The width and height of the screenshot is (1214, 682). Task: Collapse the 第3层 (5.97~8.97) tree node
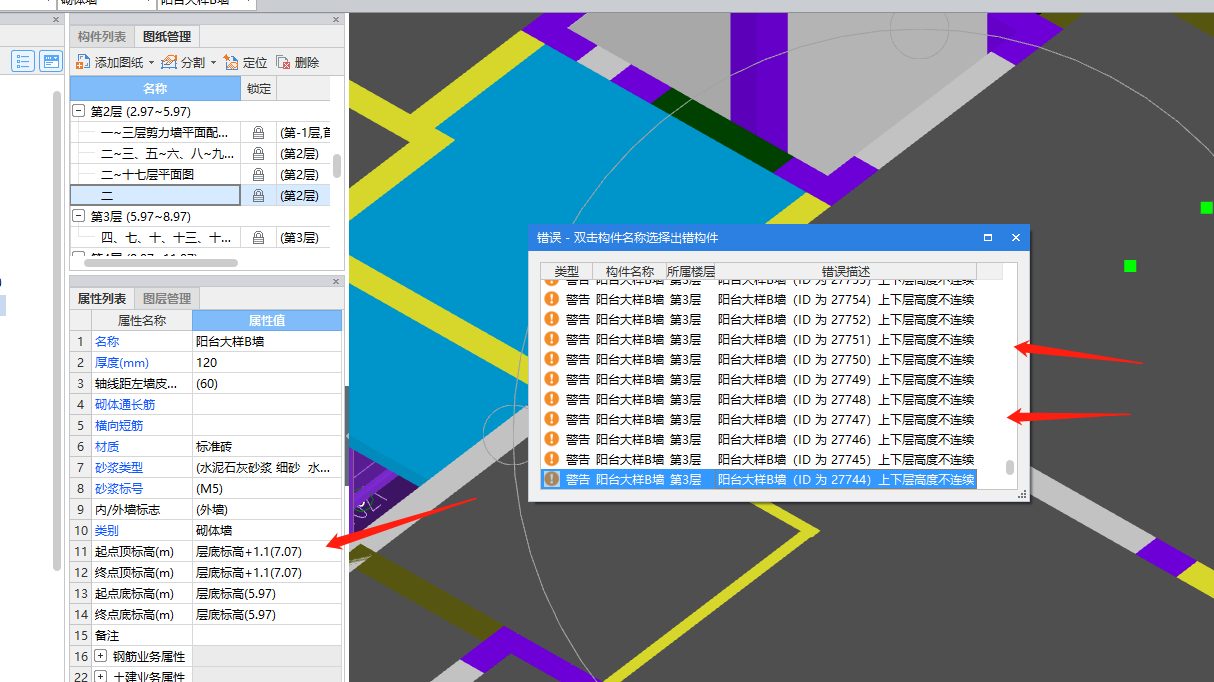click(x=79, y=216)
